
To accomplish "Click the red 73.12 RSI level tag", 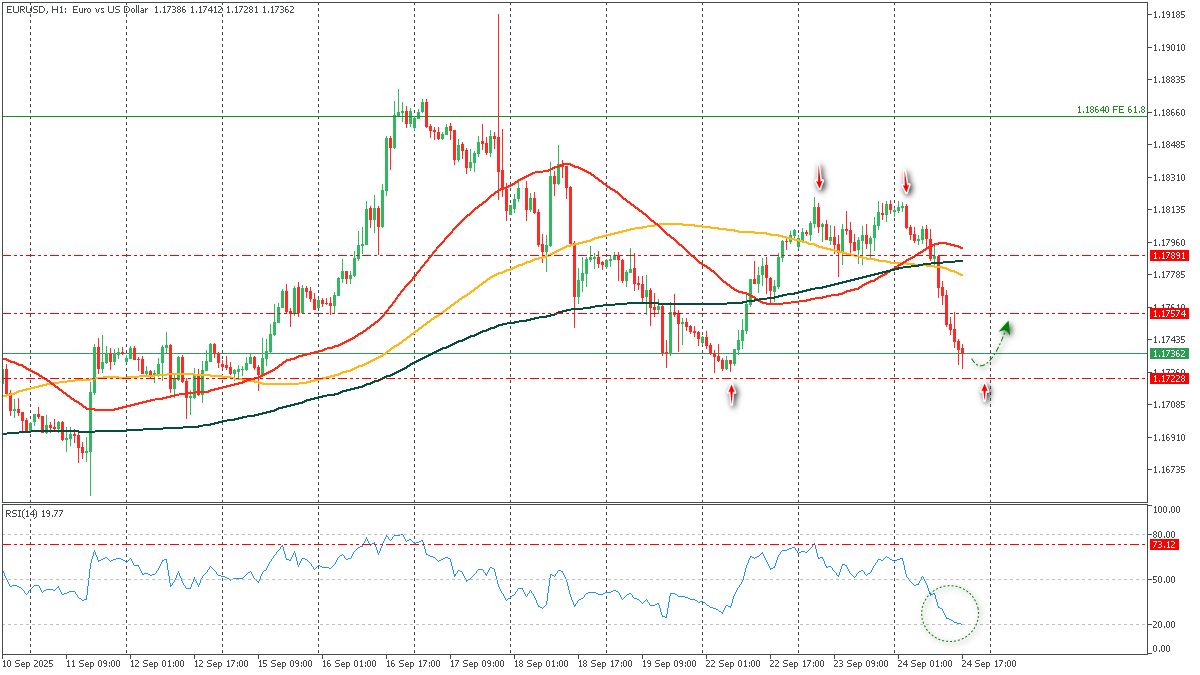I will (x=1165, y=545).
